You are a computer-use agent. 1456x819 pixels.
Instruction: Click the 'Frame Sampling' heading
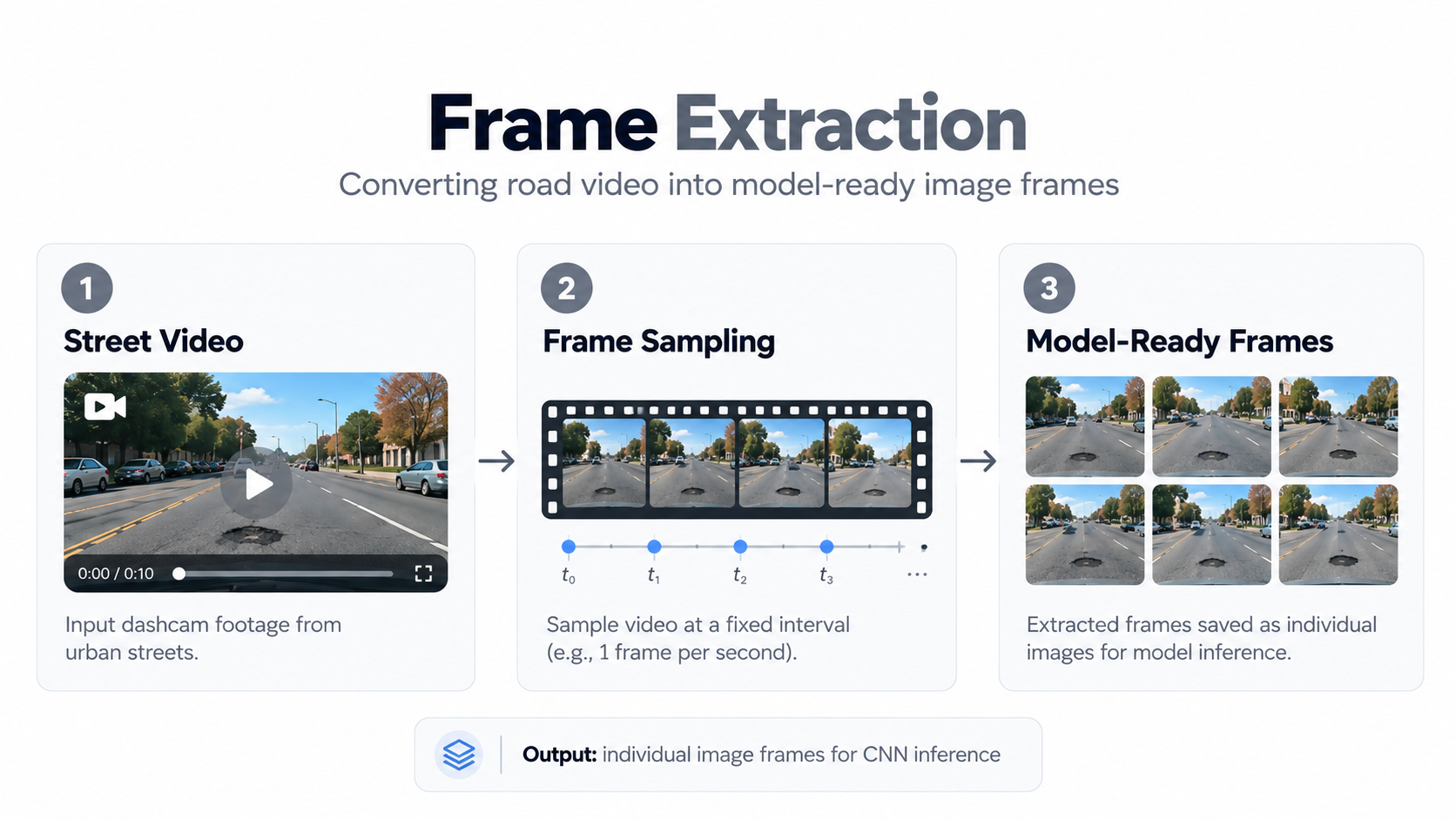[x=659, y=342]
